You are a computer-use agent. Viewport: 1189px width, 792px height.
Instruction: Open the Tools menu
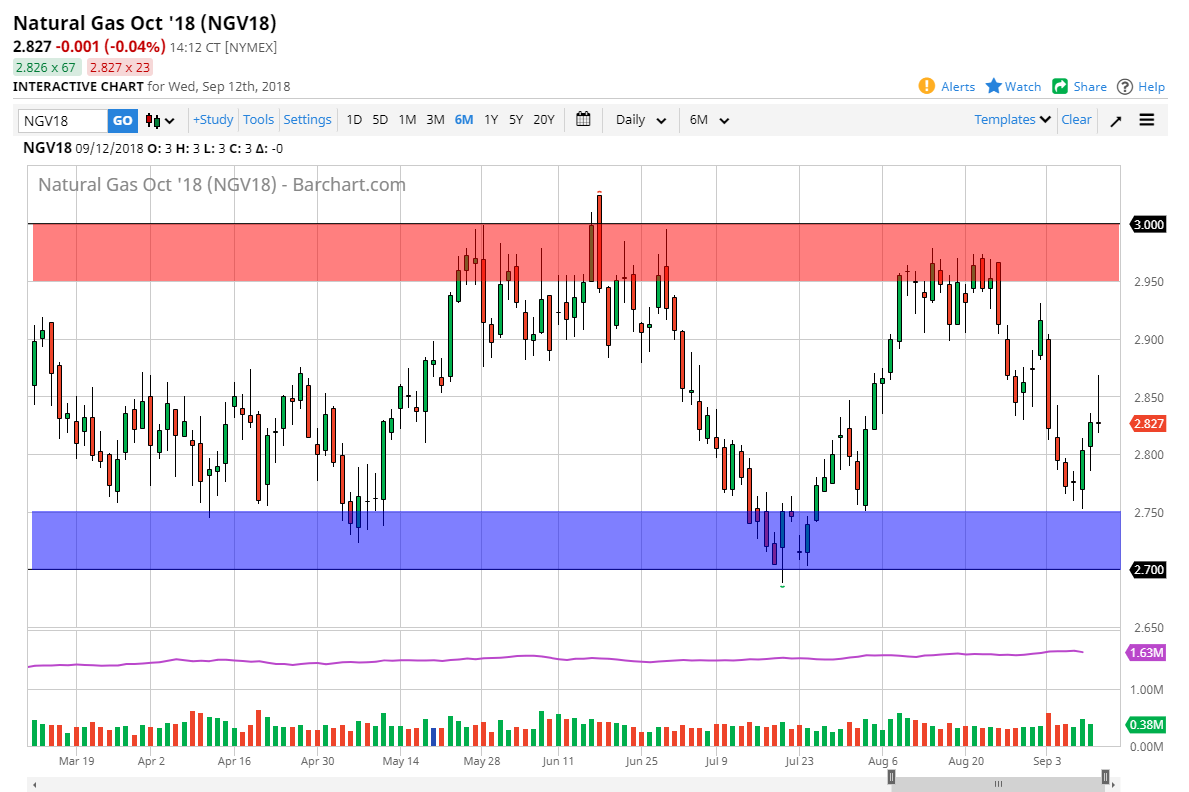tap(258, 119)
